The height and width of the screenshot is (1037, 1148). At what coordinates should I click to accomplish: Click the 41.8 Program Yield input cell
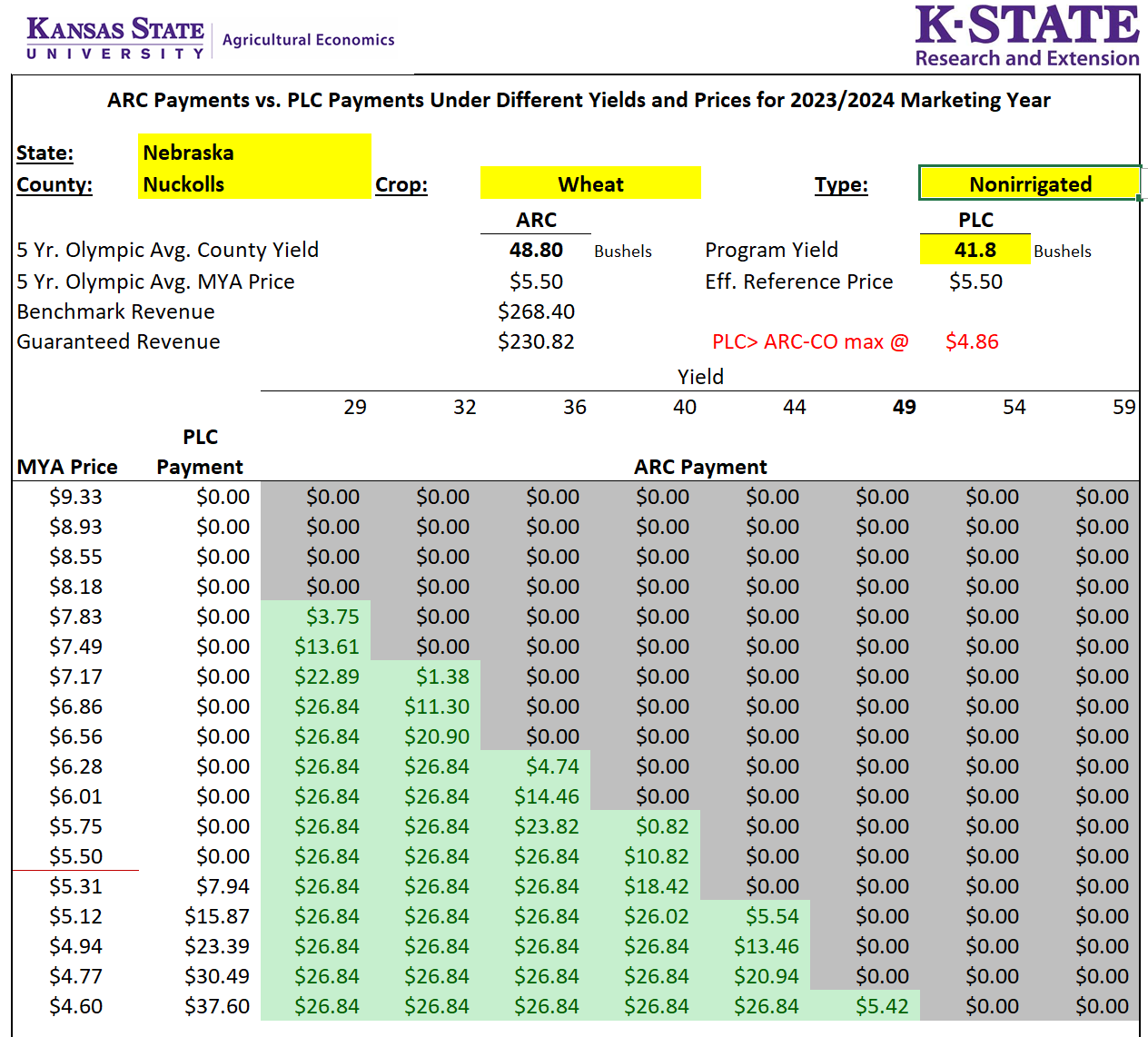pos(975,250)
